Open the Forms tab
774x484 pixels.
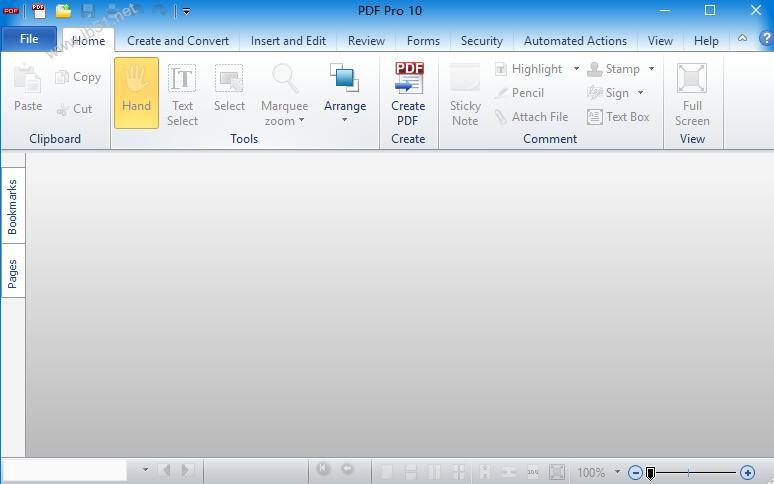pos(423,41)
